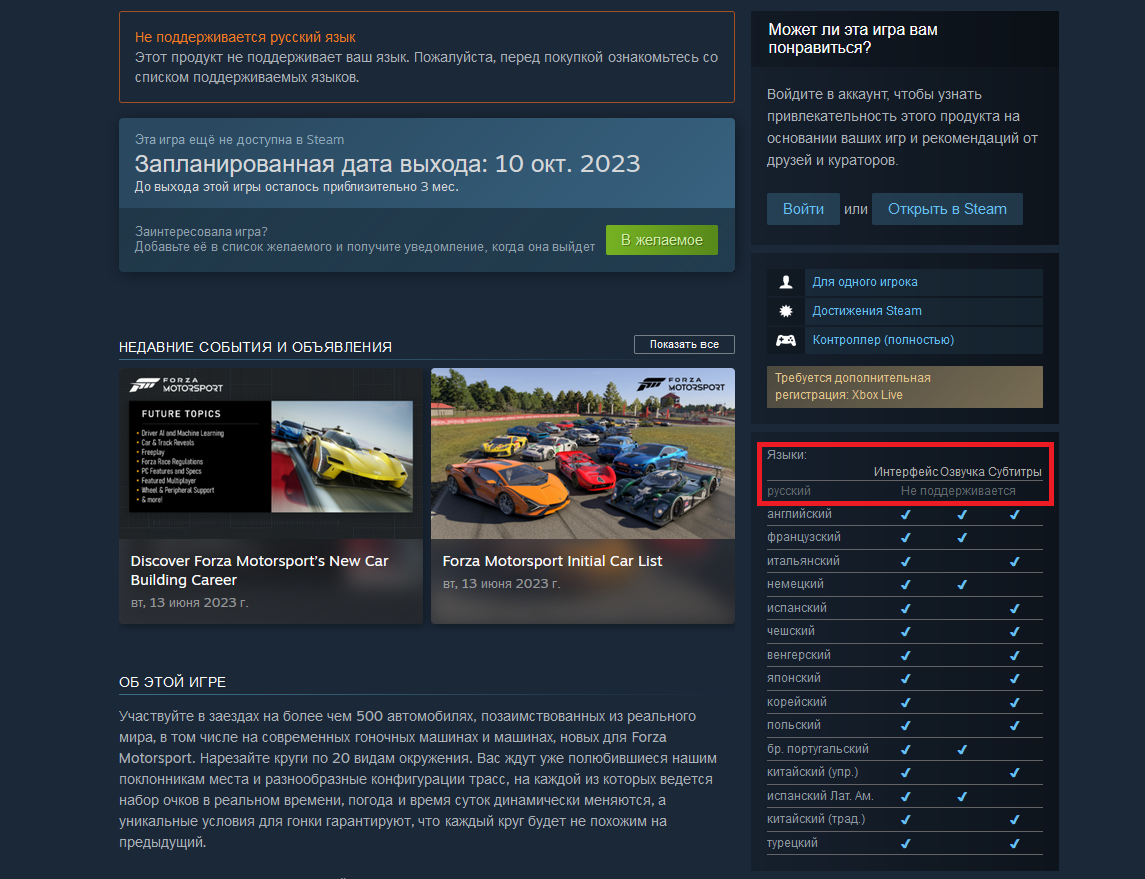Click the single-player person icon
The height and width of the screenshot is (879, 1145).
click(786, 282)
